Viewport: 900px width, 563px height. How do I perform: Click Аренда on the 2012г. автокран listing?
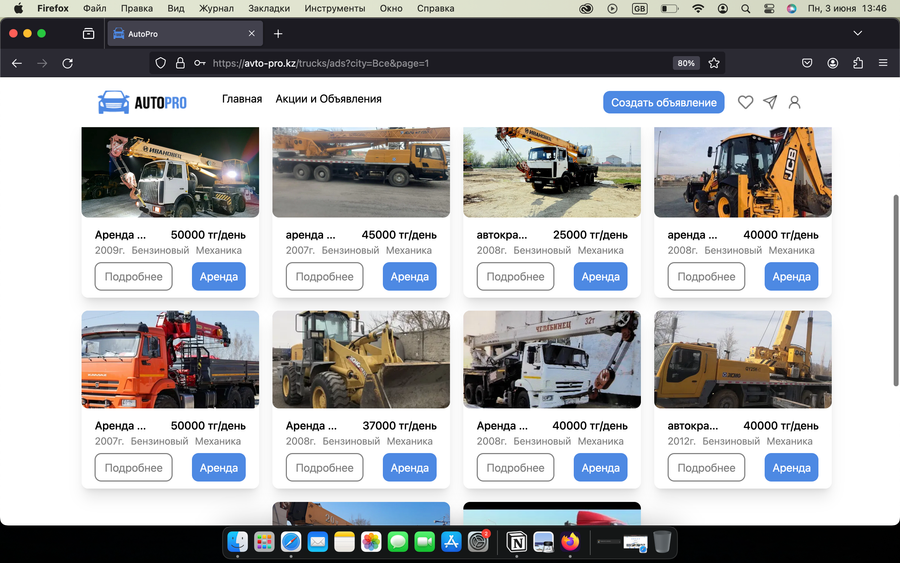coord(791,468)
